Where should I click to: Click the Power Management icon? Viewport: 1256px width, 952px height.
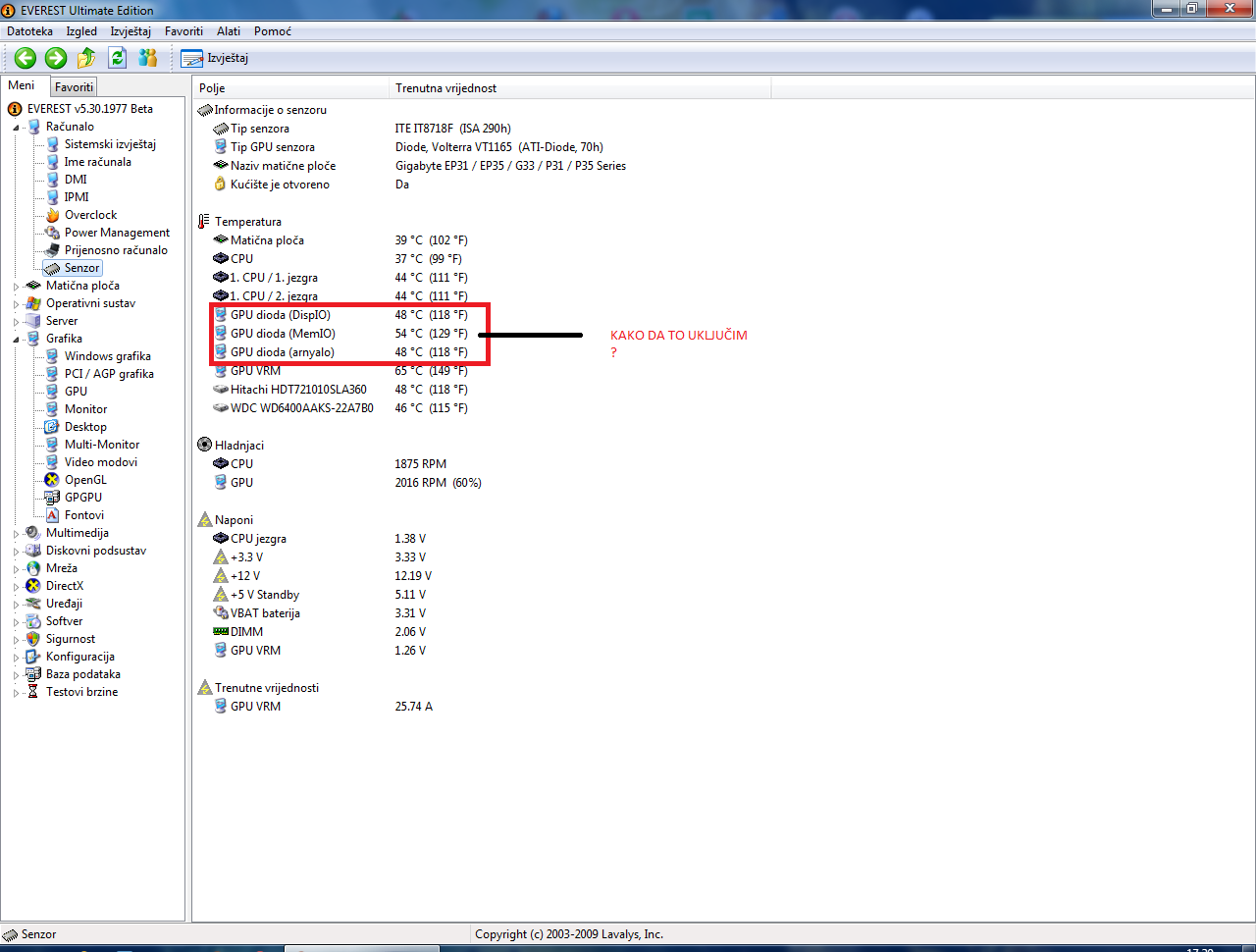(x=52, y=233)
